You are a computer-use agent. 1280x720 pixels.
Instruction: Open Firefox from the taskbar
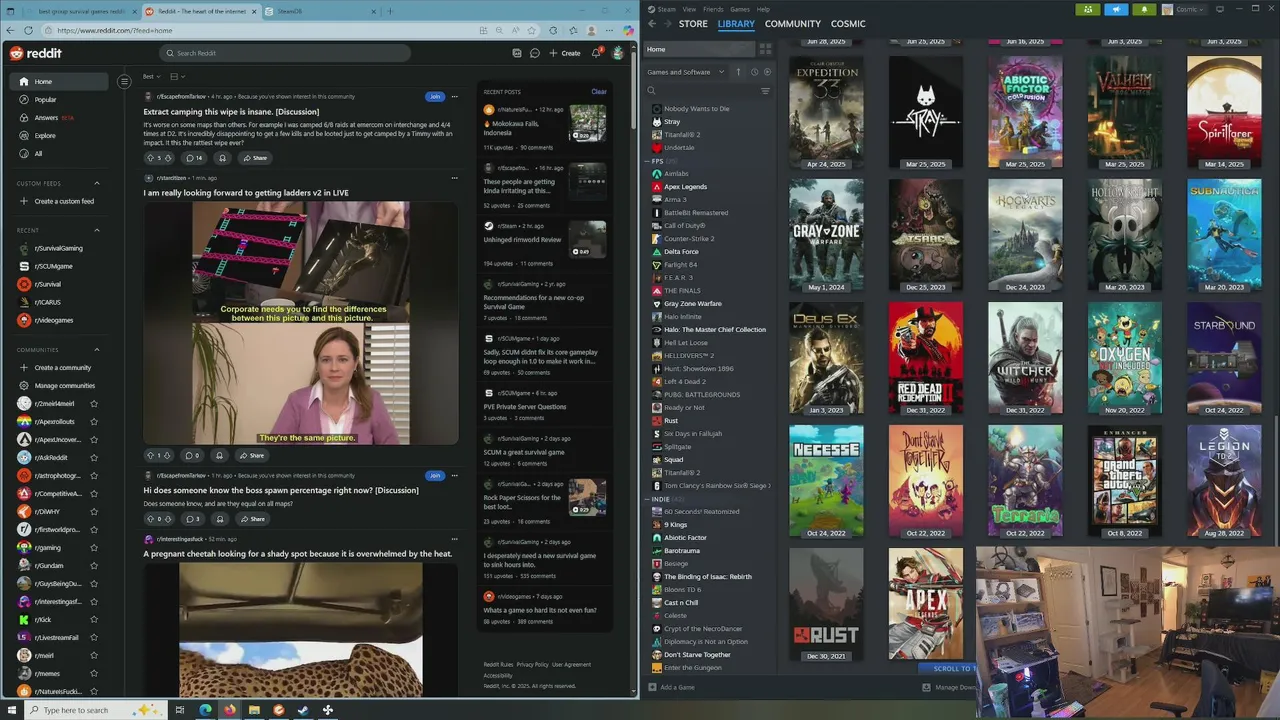229,710
